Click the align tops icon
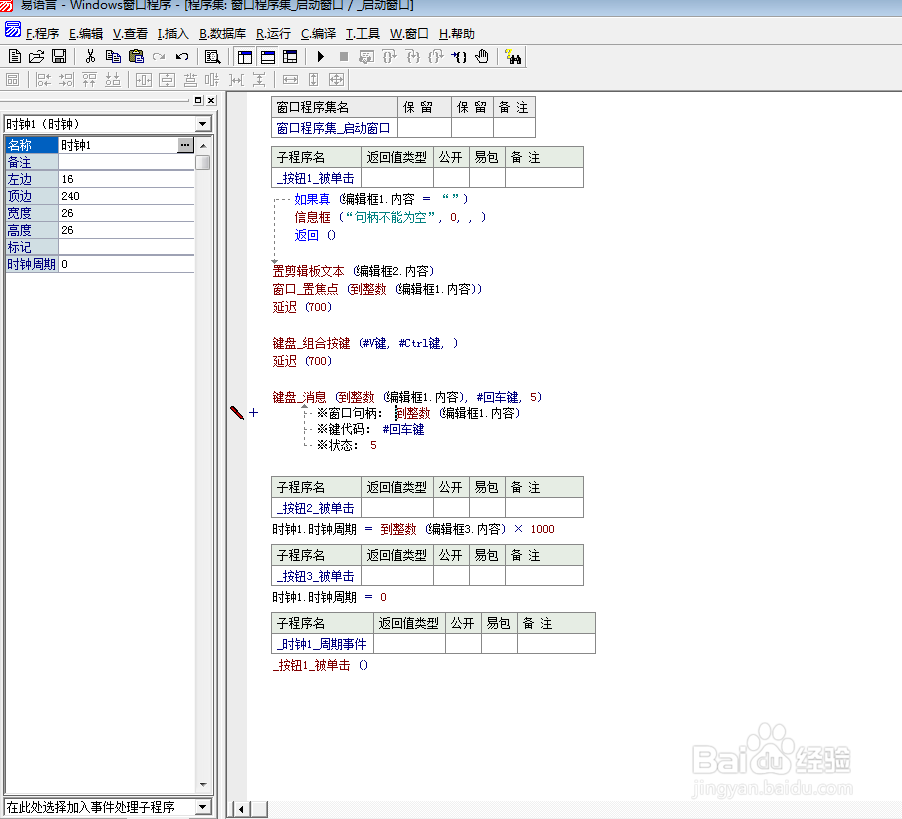The image size is (902, 819). point(89,79)
